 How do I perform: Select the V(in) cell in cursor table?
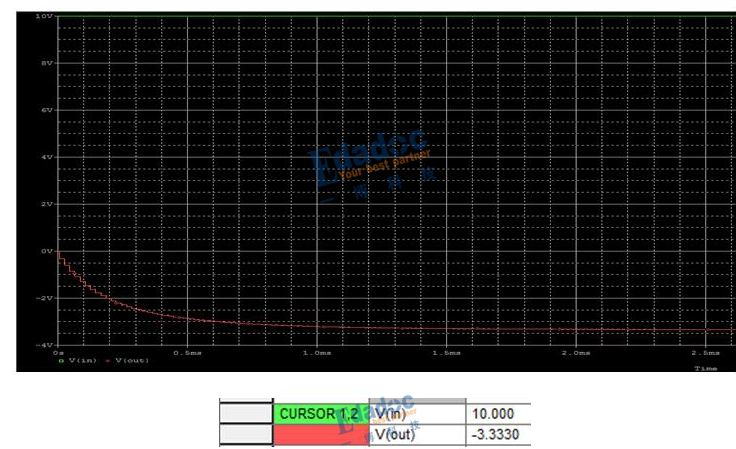417,414
